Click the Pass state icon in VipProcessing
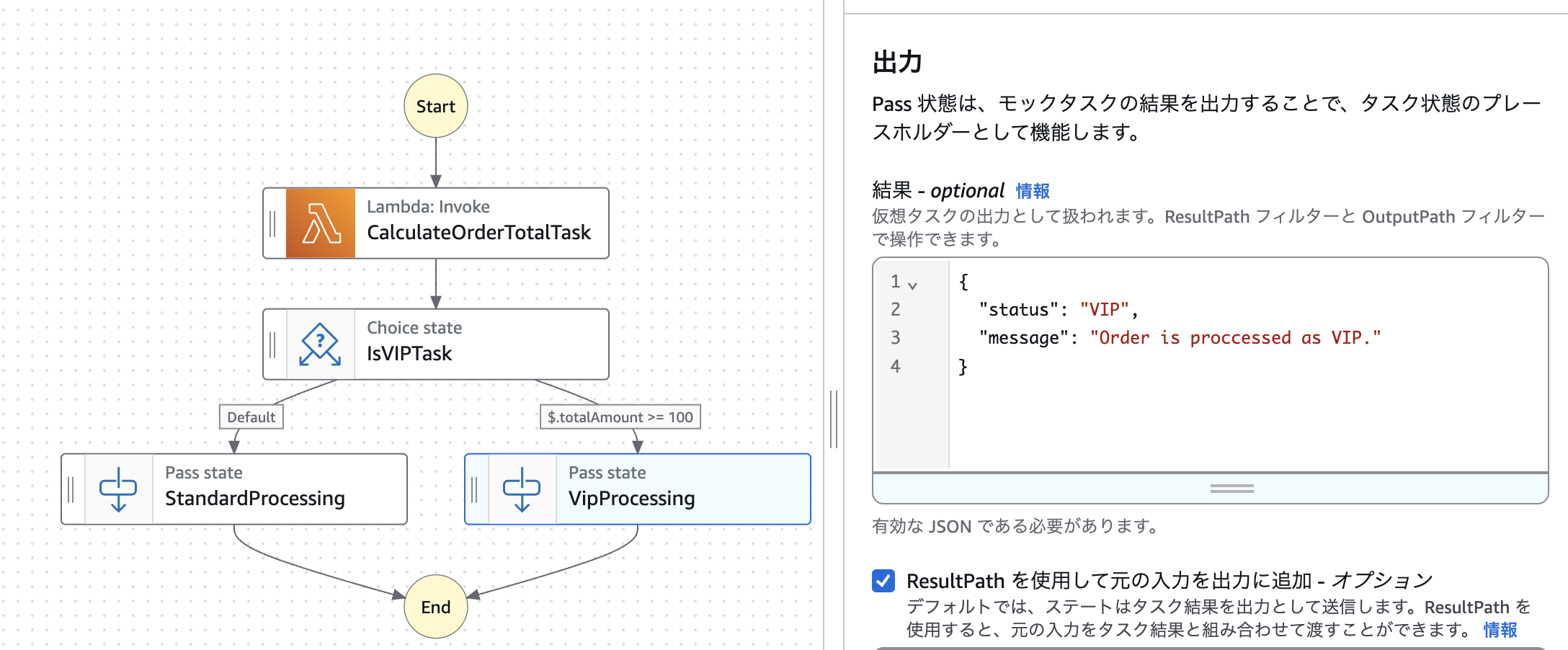The image size is (1568, 650). click(523, 489)
